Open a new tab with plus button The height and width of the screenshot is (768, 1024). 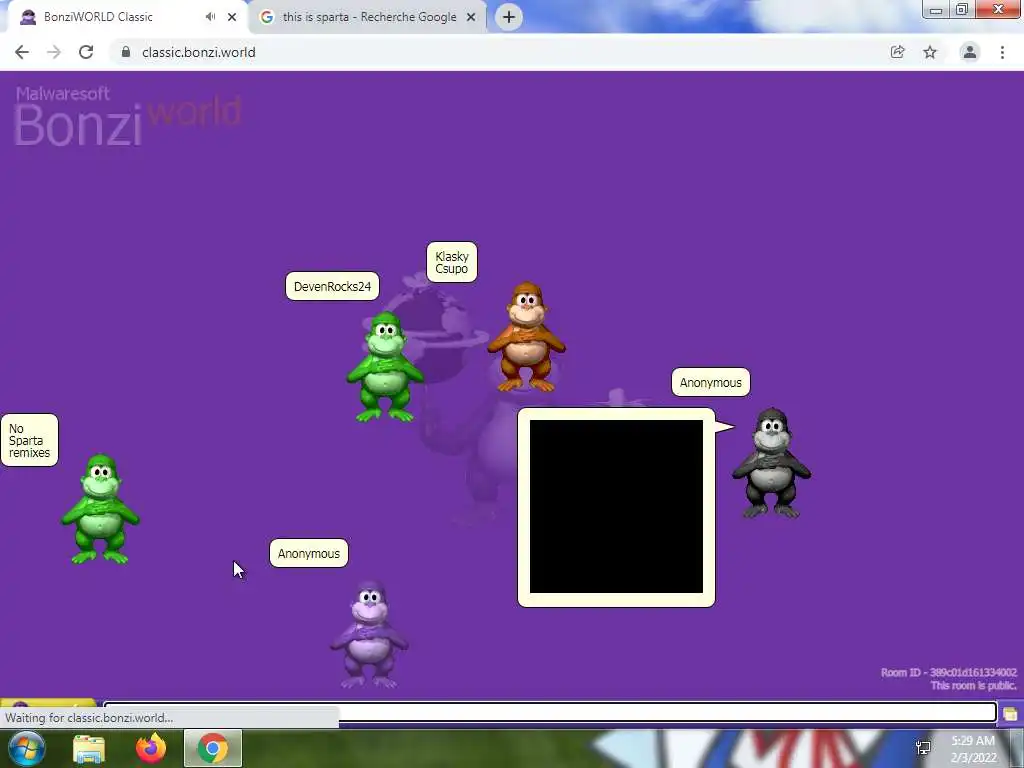click(509, 17)
